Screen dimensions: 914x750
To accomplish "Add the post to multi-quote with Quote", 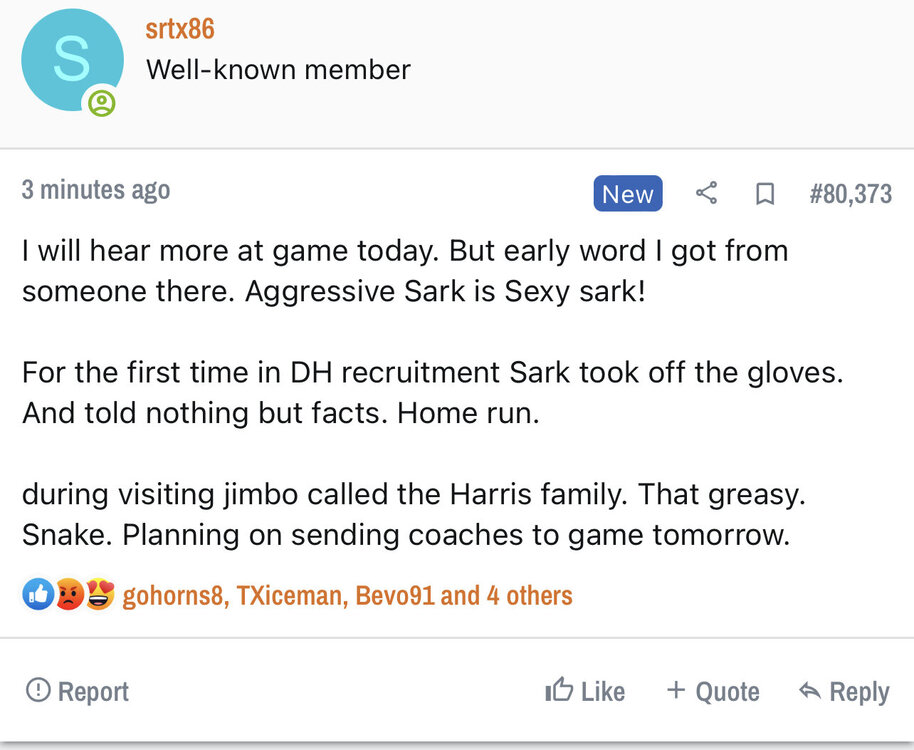I will (713, 691).
